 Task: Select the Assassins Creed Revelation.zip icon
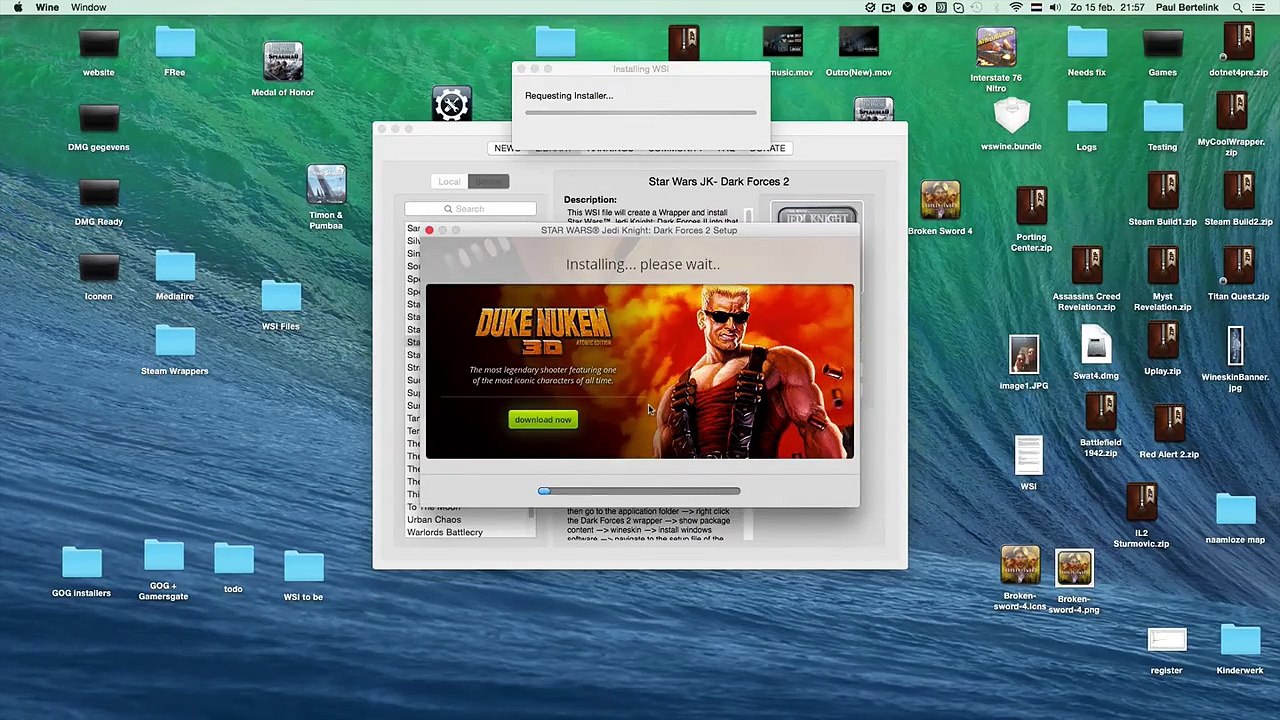(1086, 266)
